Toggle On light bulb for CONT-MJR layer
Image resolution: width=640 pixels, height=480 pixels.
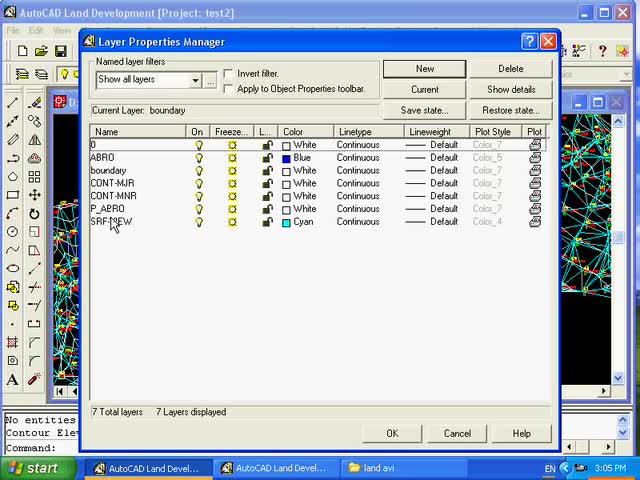pyautogui.click(x=199, y=183)
